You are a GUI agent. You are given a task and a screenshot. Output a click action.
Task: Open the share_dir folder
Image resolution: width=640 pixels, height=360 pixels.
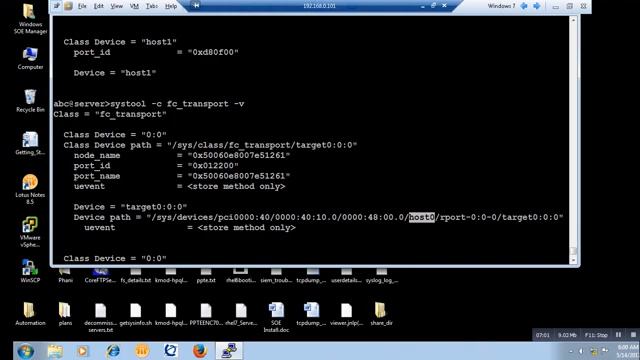click(x=382, y=313)
